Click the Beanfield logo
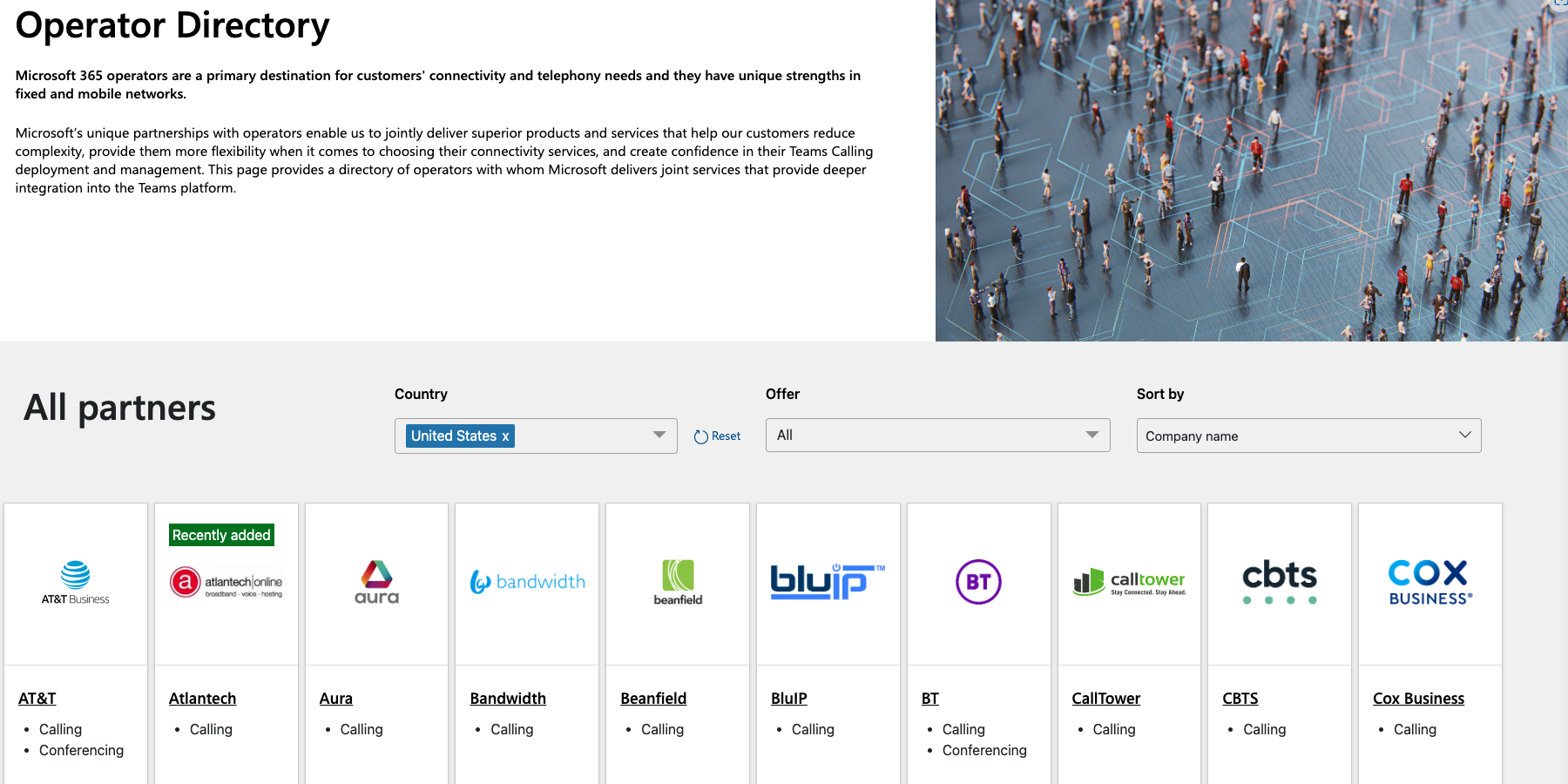1568x784 pixels. click(677, 582)
